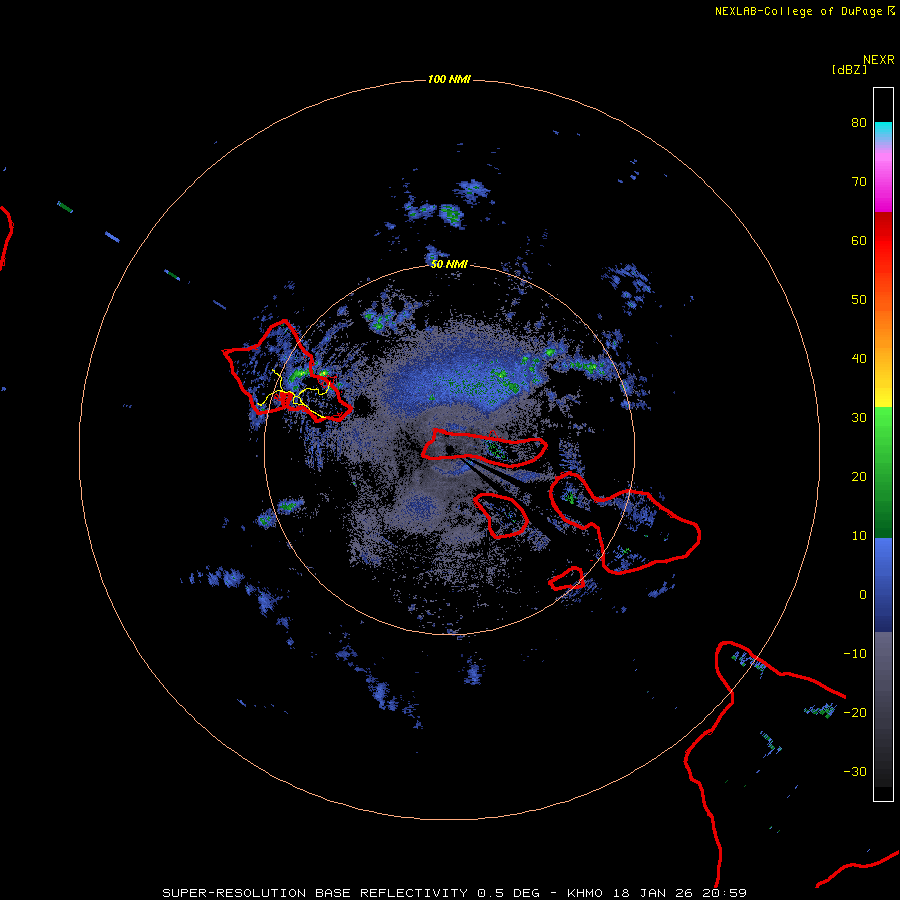Click the 40 value on dBZ scale
Viewport: 900px width, 900px height.
[859, 359]
